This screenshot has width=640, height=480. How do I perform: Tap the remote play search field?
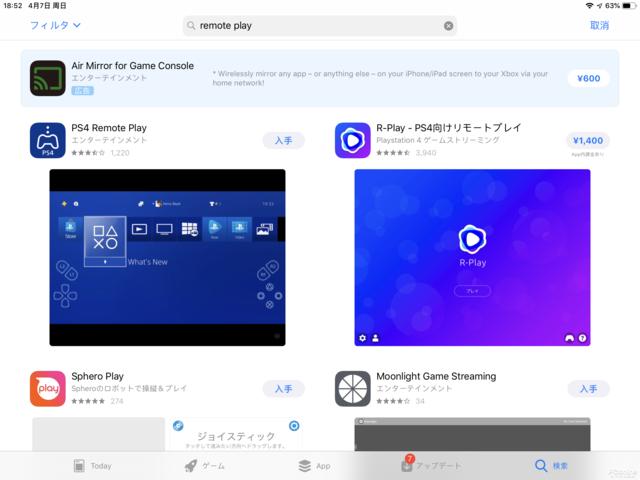(320, 26)
